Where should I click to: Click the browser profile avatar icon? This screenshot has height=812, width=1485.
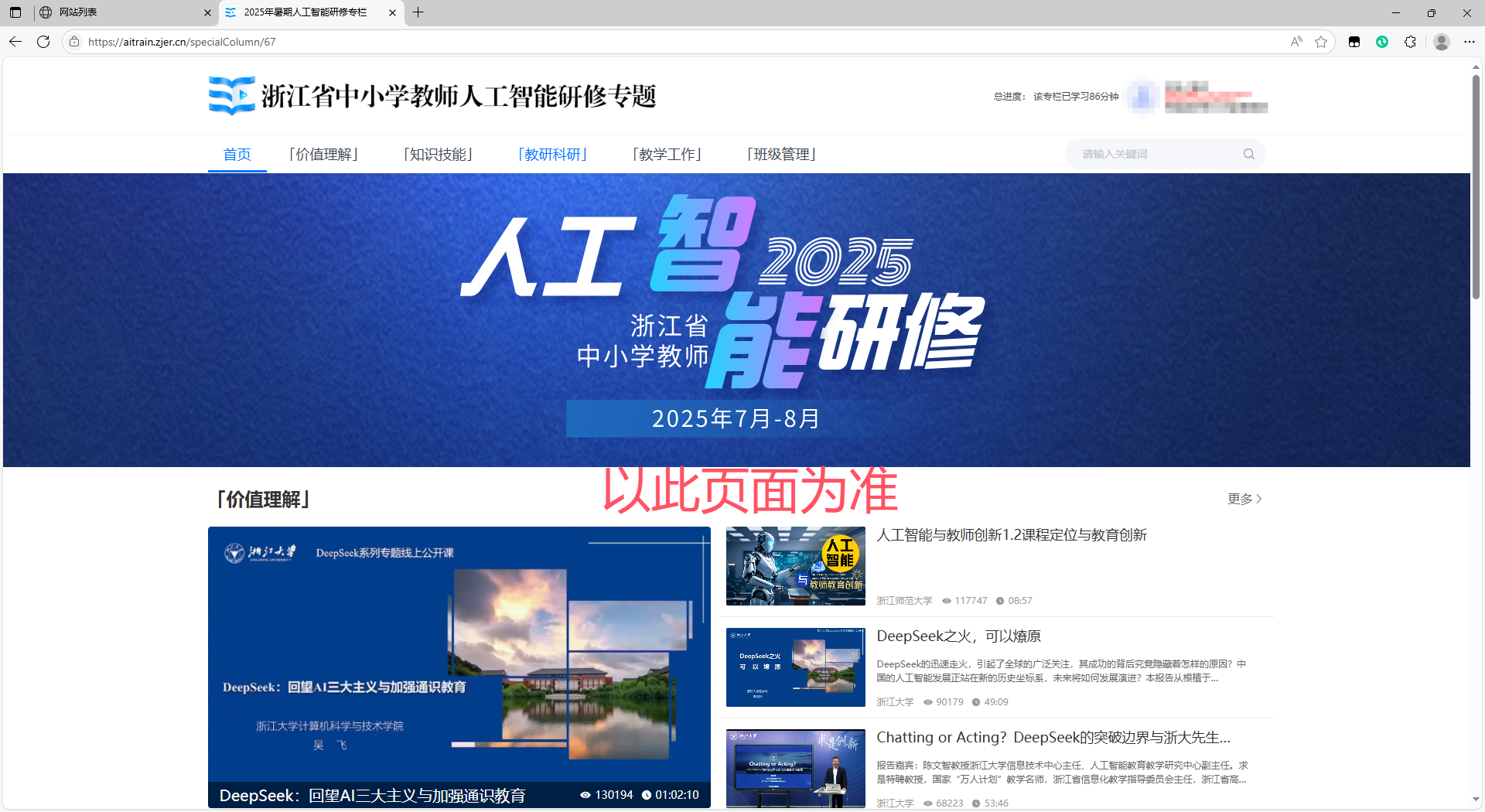[1441, 42]
